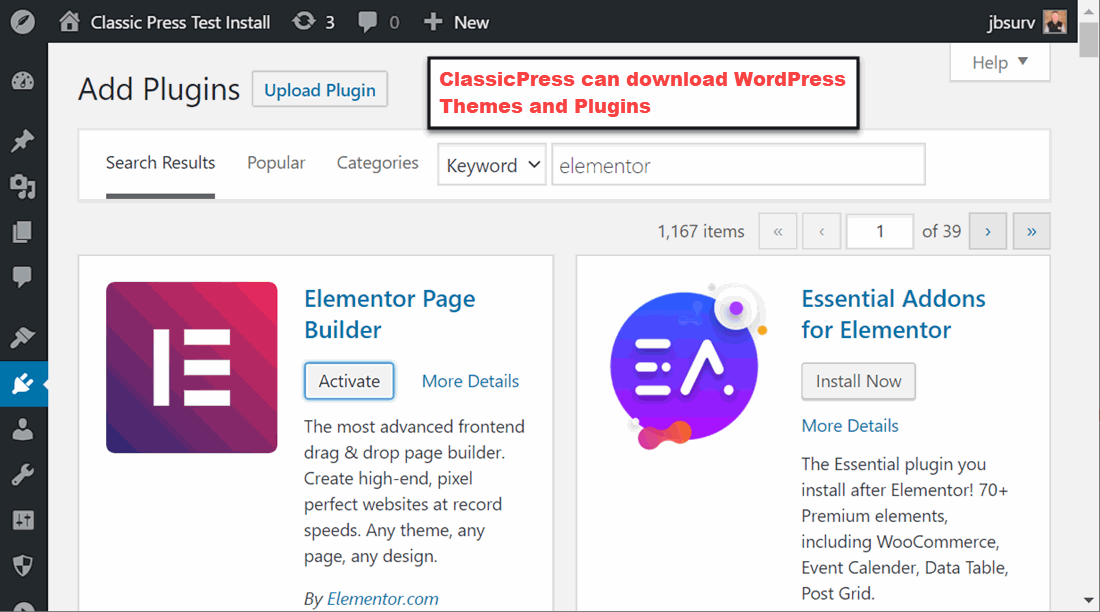
Task: Open the Elementor Page Builder title link
Action: (x=389, y=314)
